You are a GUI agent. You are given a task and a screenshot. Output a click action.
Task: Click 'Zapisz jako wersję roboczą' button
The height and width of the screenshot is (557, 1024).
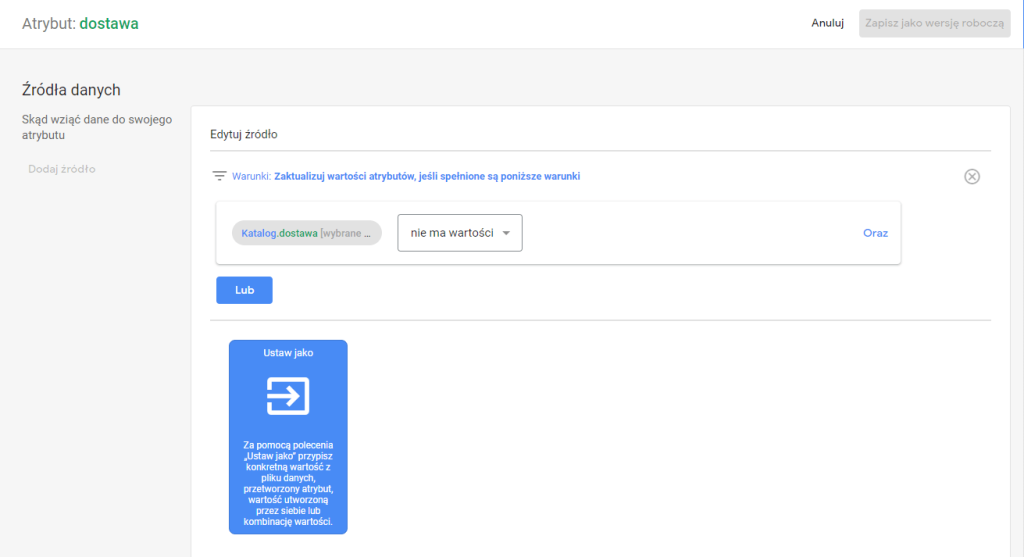[934, 23]
